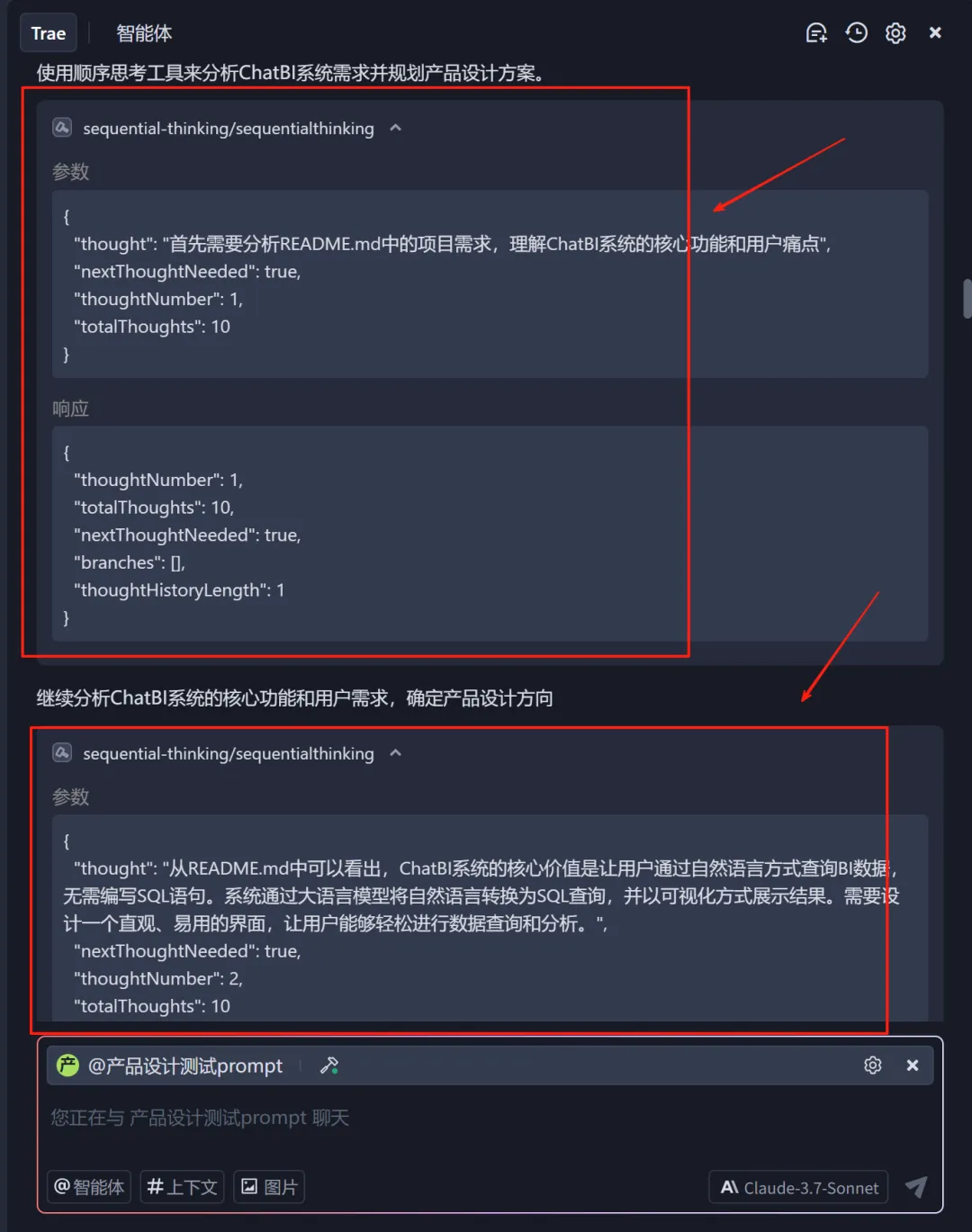Open the Claude-3.7-Sonnet model selector

click(799, 1188)
